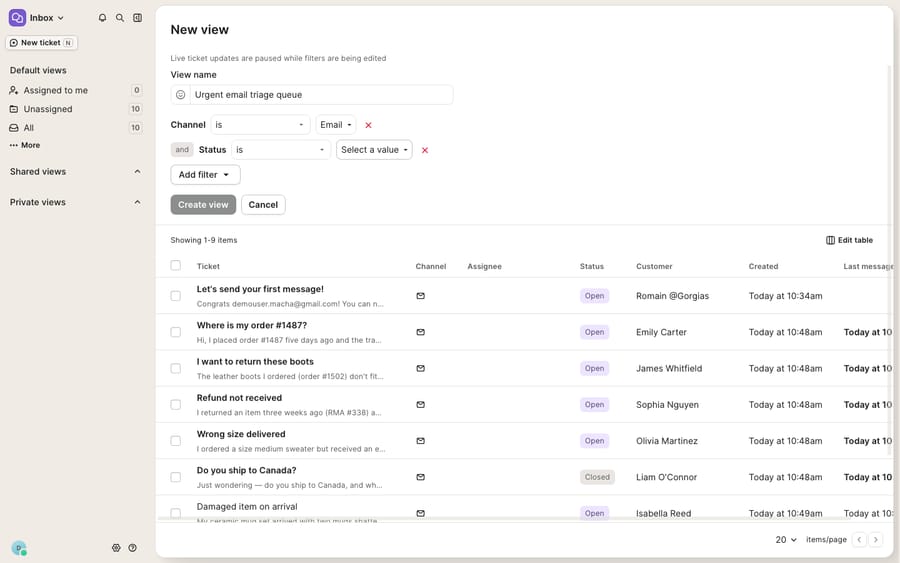
Task: Check the 'Let's send your first message!' ticket
Action: [176, 296]
